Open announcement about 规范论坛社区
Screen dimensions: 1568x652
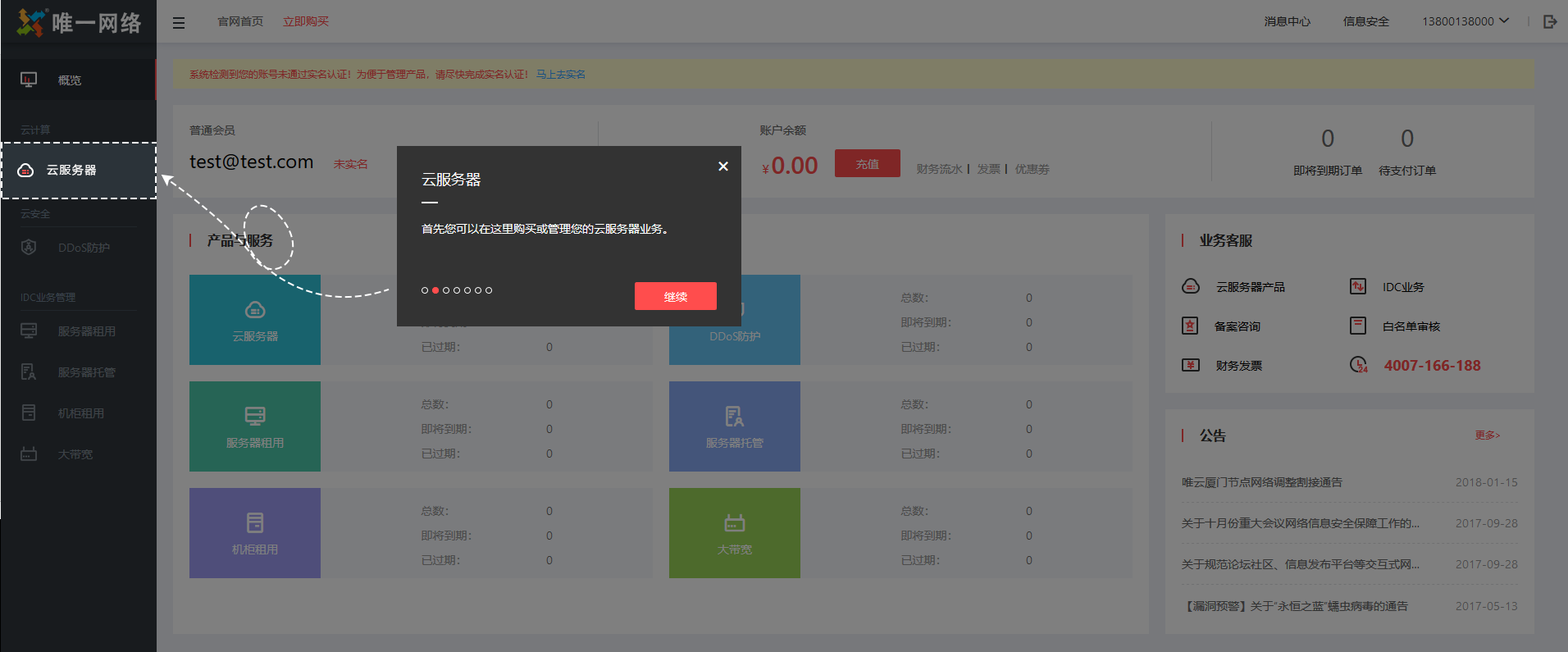pyautogui.click(x=1300, y=564)
